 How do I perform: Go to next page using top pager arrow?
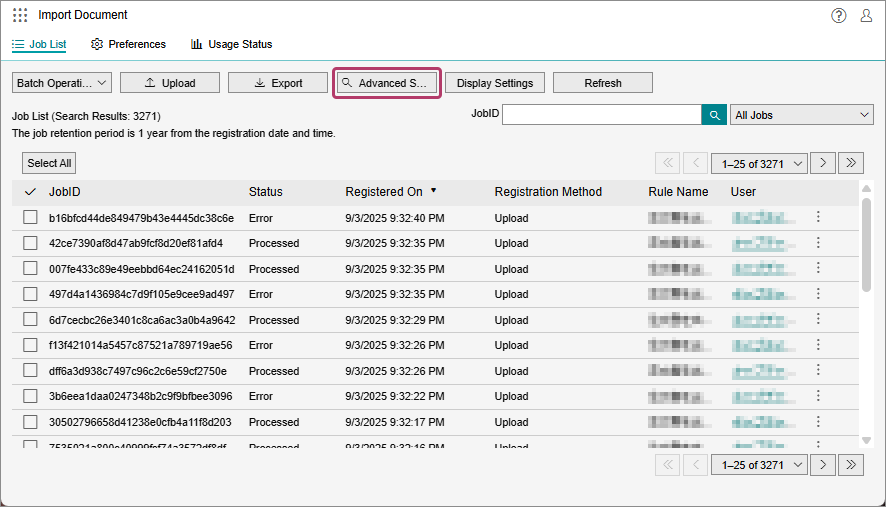[823, 163]
